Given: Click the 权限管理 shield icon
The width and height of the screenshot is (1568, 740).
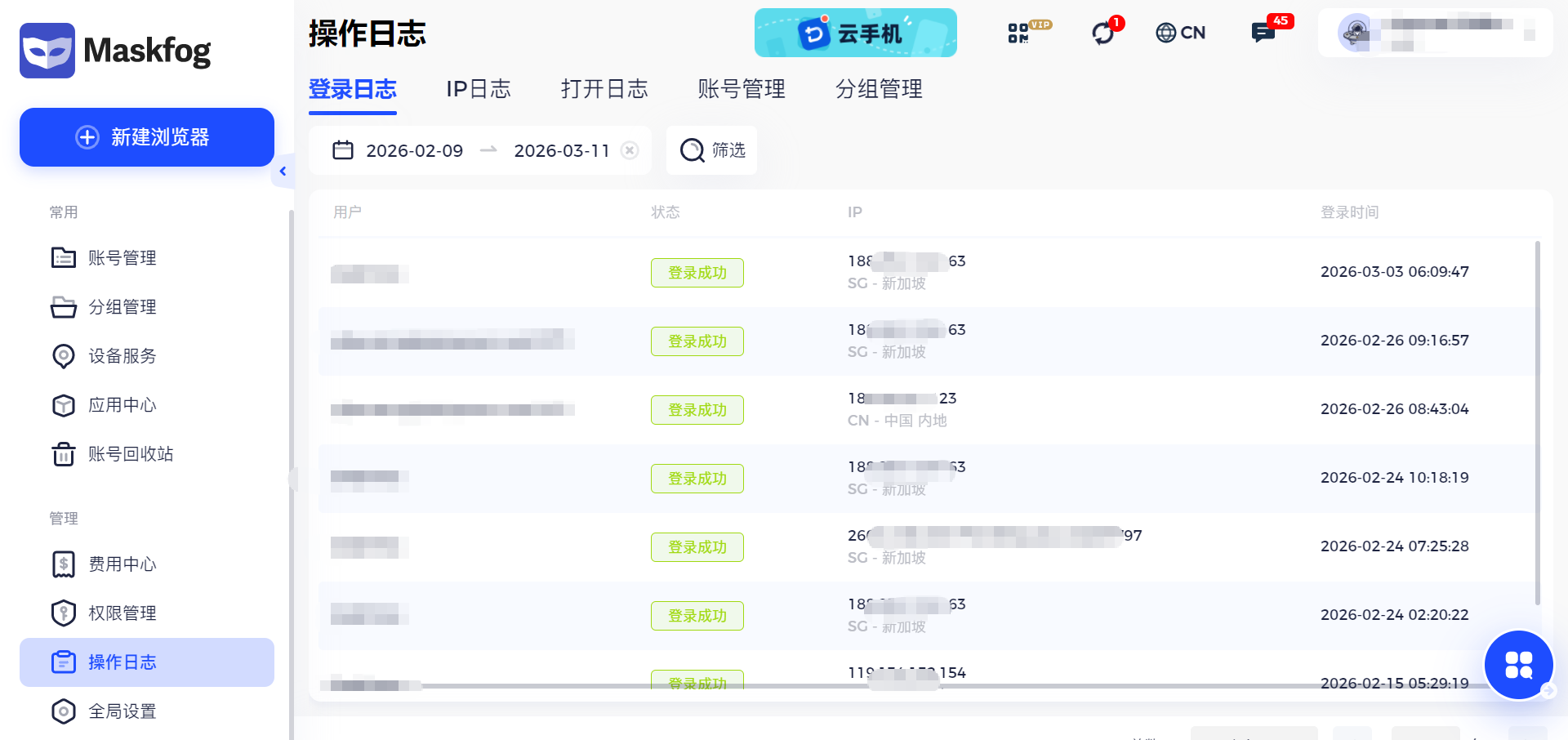Looking at the screenshot, I should tap(64, 613).
